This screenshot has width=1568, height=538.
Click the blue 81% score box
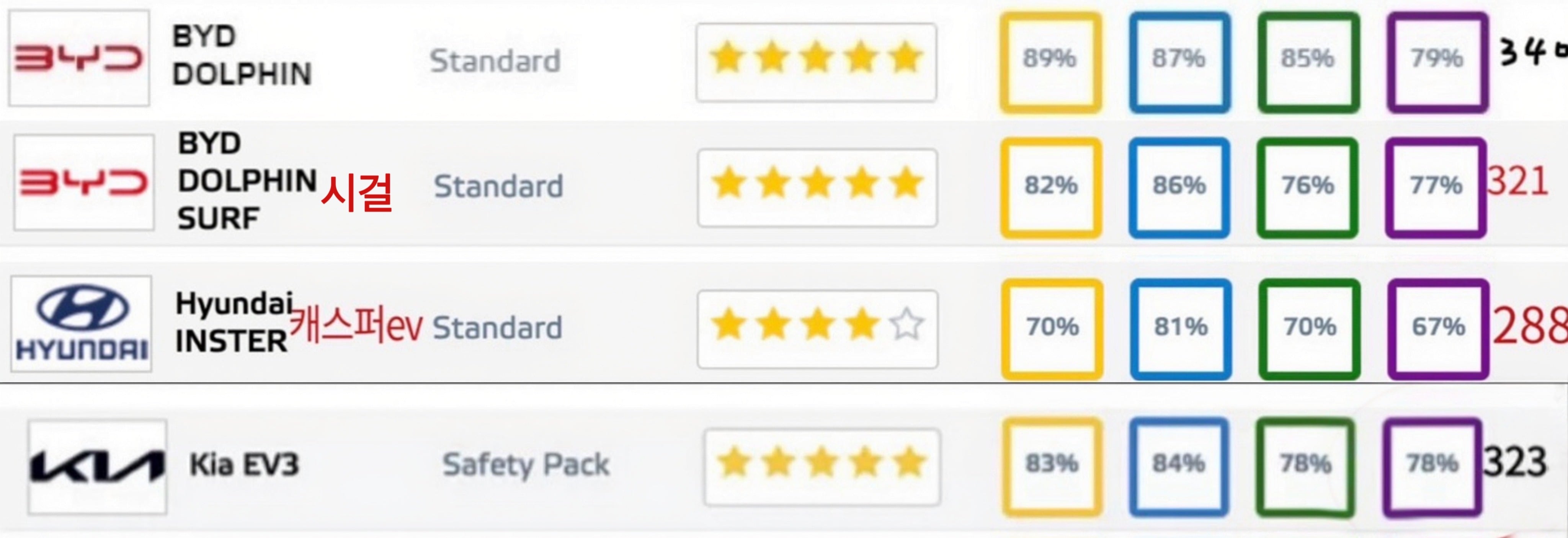(x=1181, y=329)
